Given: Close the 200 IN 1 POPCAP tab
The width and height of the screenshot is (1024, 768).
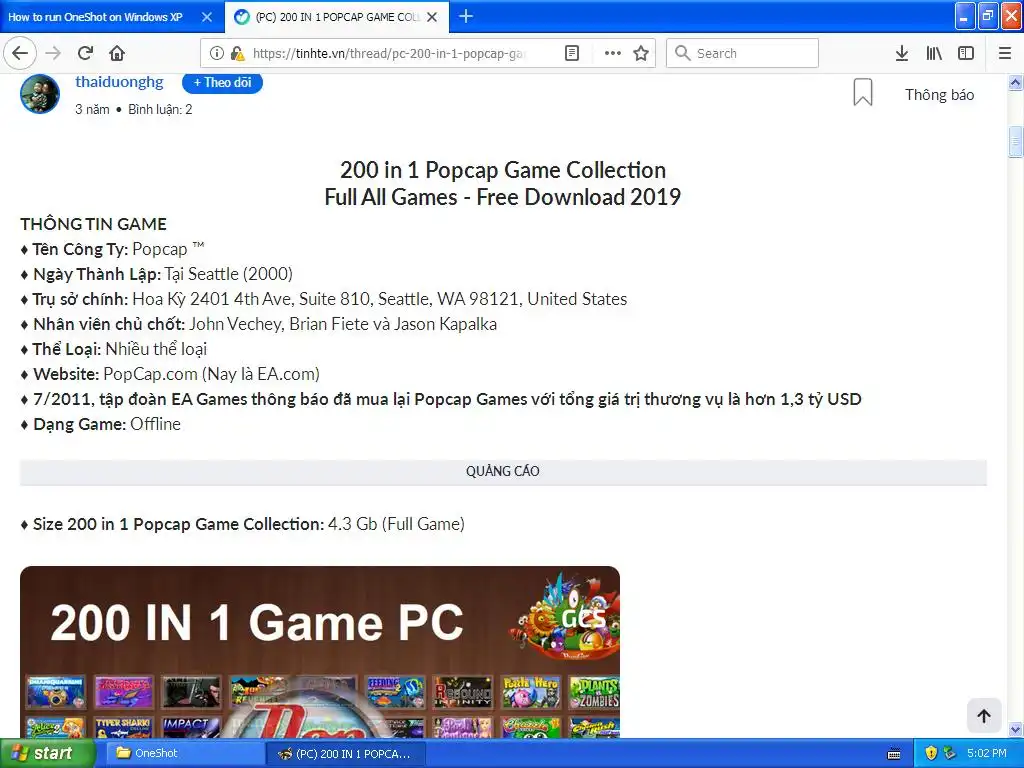Looking at the screenshot, I should [432, 17].
